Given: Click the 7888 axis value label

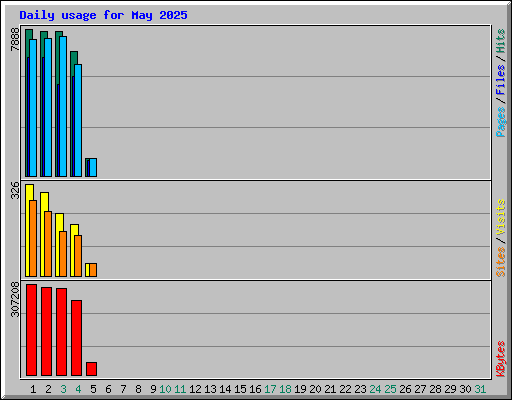Looking at the screenshot, I should pyautogui.click(x=15, y=39).
